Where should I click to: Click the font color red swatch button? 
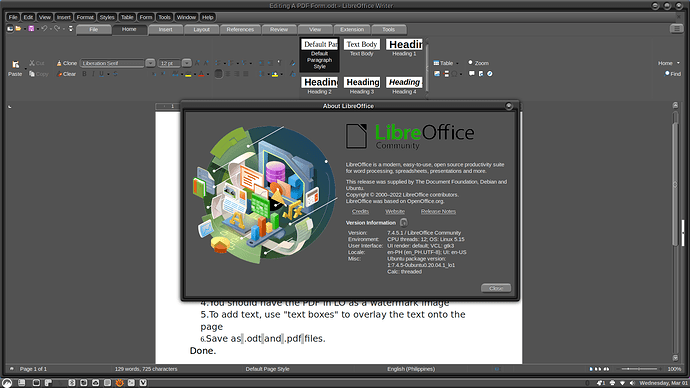(201, 74)
